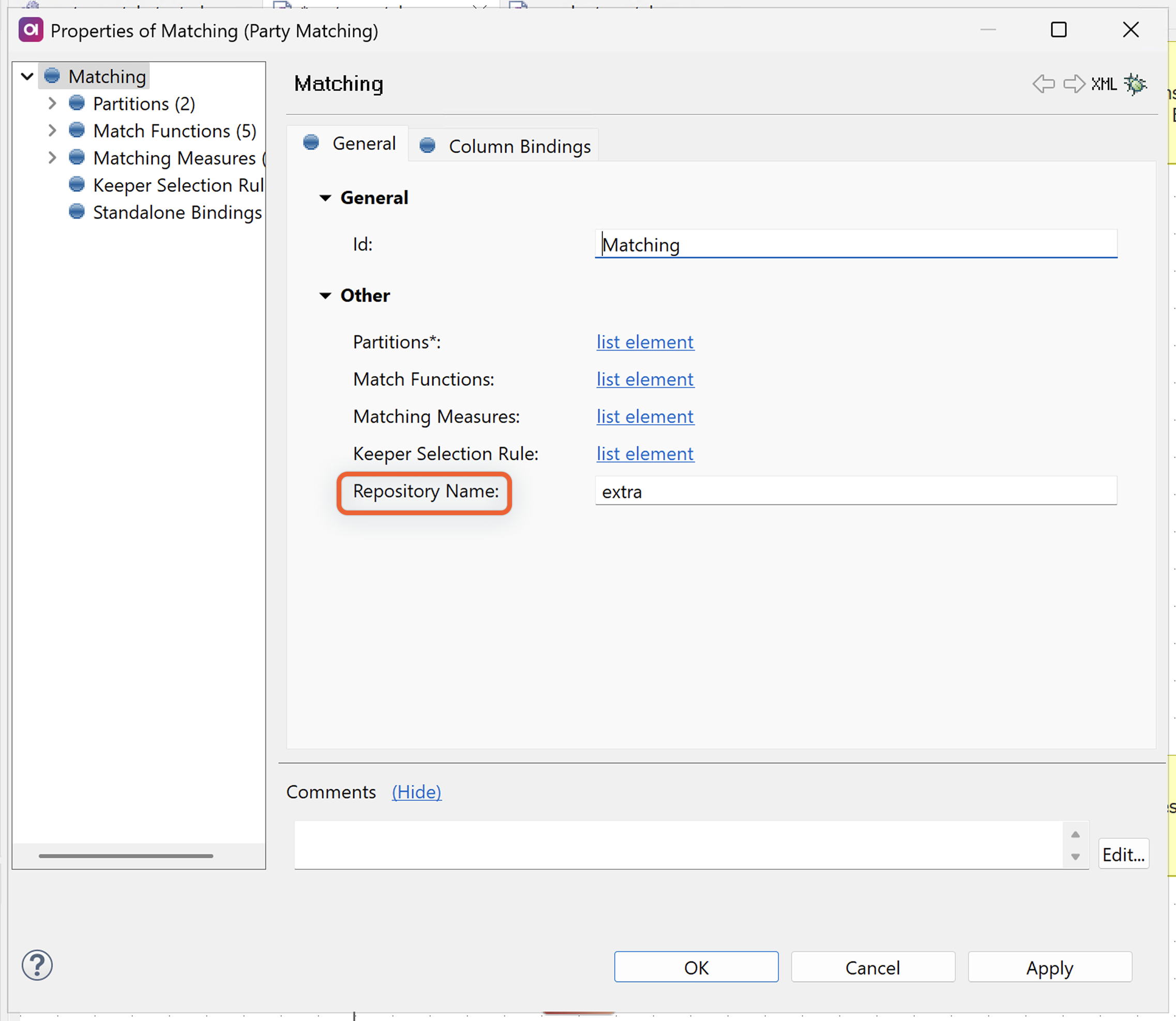The height and width of the screenshot is (1021, 1176).
Task: Click the back navigation arrow icon
Action: (x=1043, y=84)
